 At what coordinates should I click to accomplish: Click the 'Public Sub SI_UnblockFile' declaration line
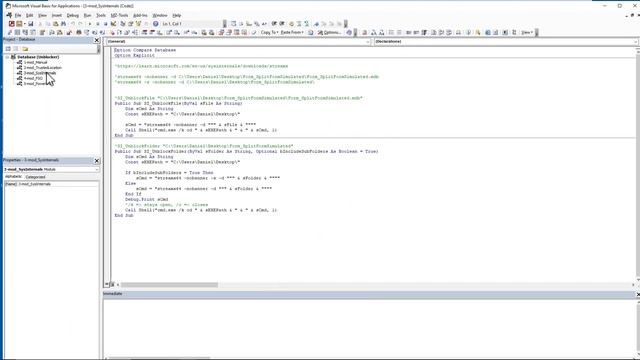[x=178, y=103]
